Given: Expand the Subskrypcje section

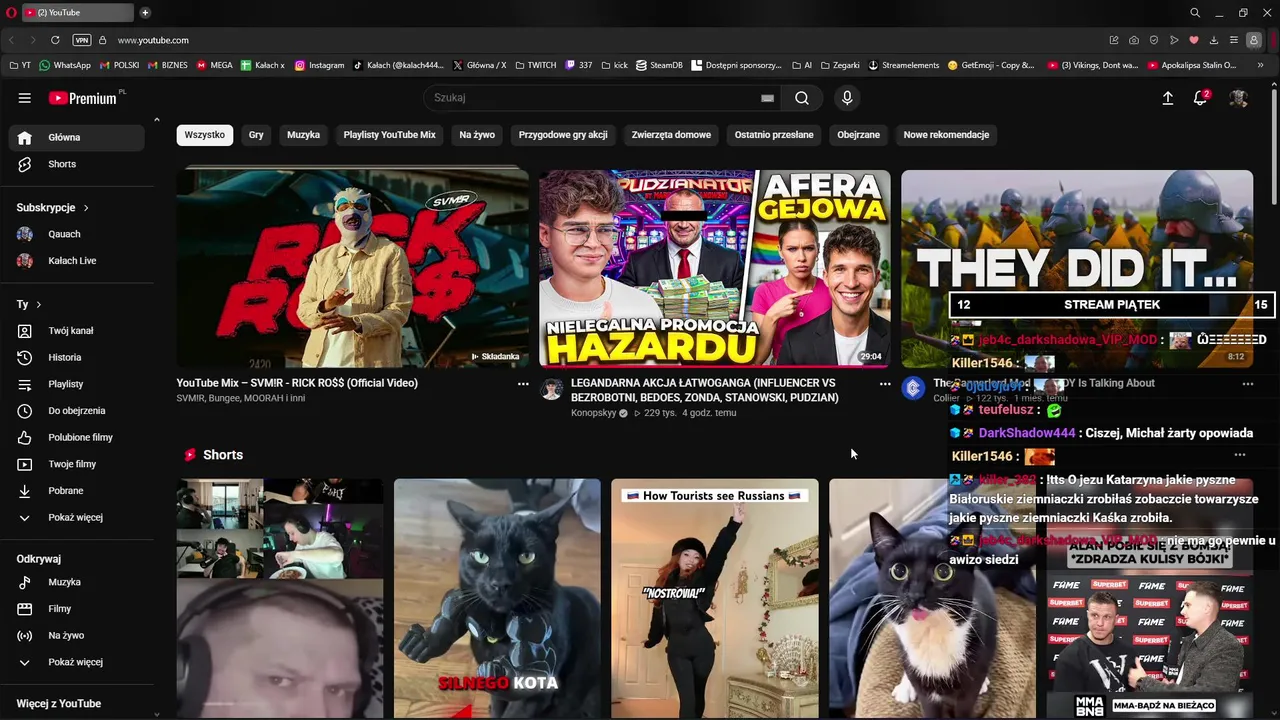Looking at the screenshot, I should 53,208.
